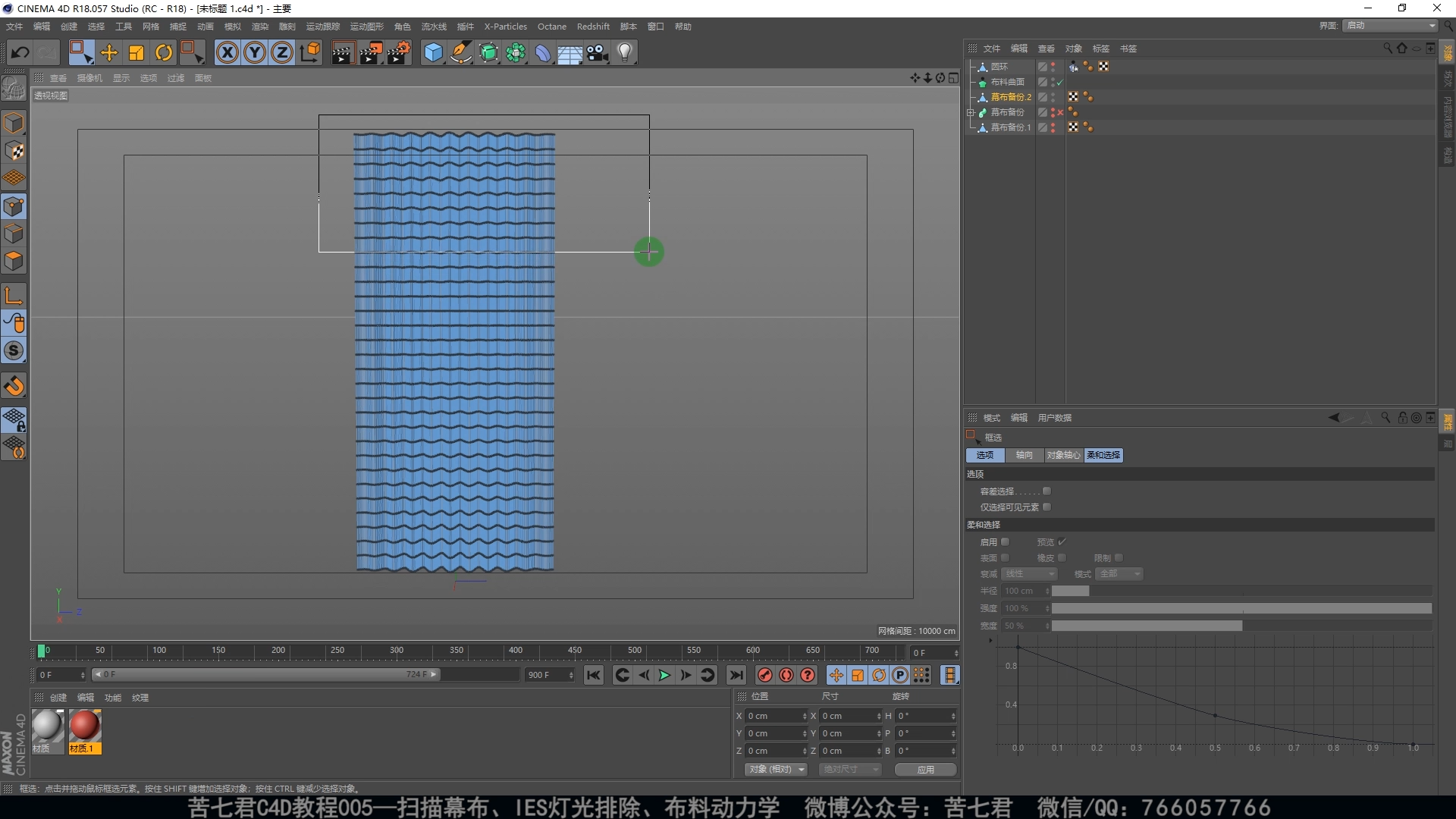The height and width of the screenshot is (819, 1456).
Task: Select the red 材质.1 material thumbnail
Action: [84, 726]
